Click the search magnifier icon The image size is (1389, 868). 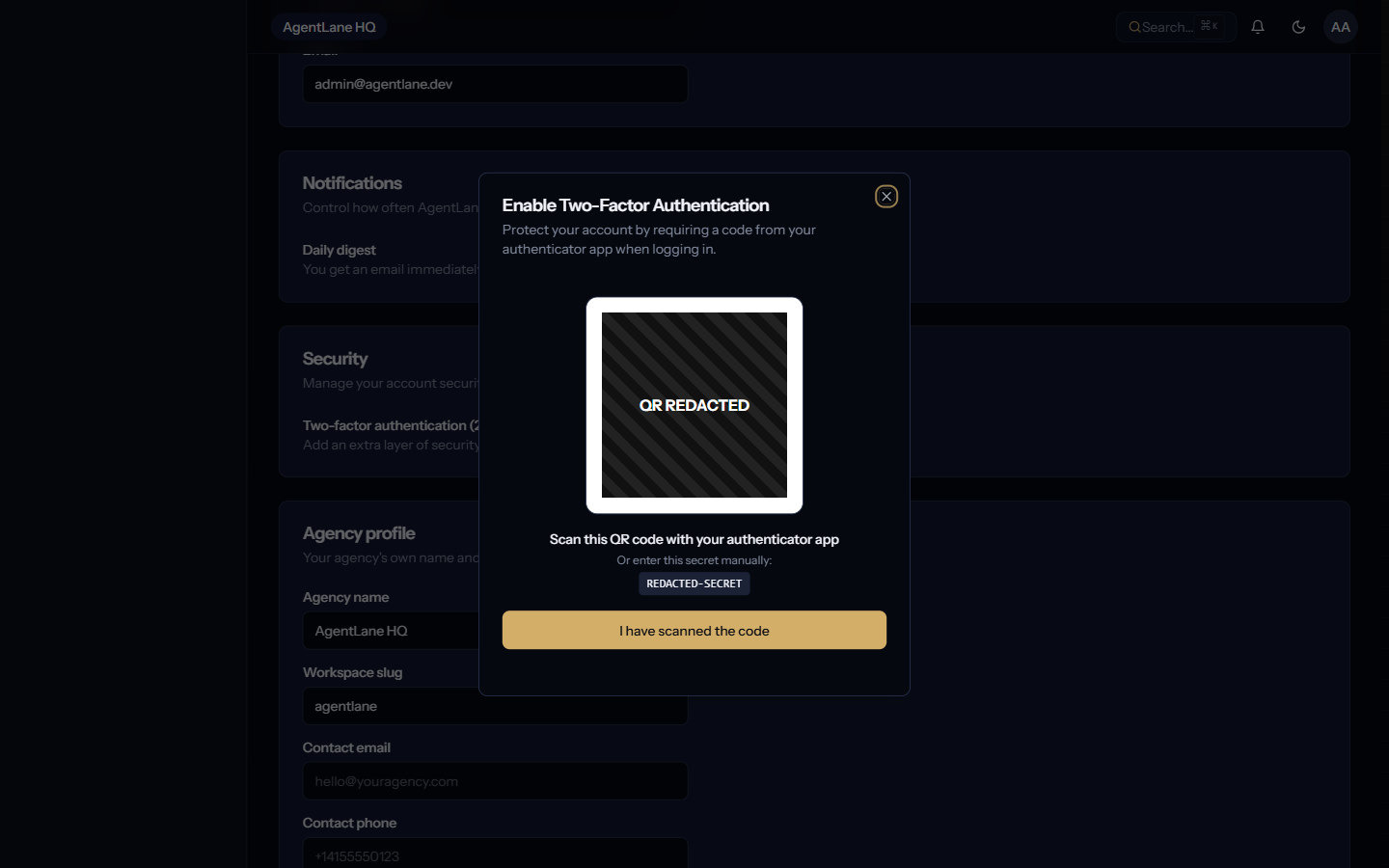(x=1134, y=27)
